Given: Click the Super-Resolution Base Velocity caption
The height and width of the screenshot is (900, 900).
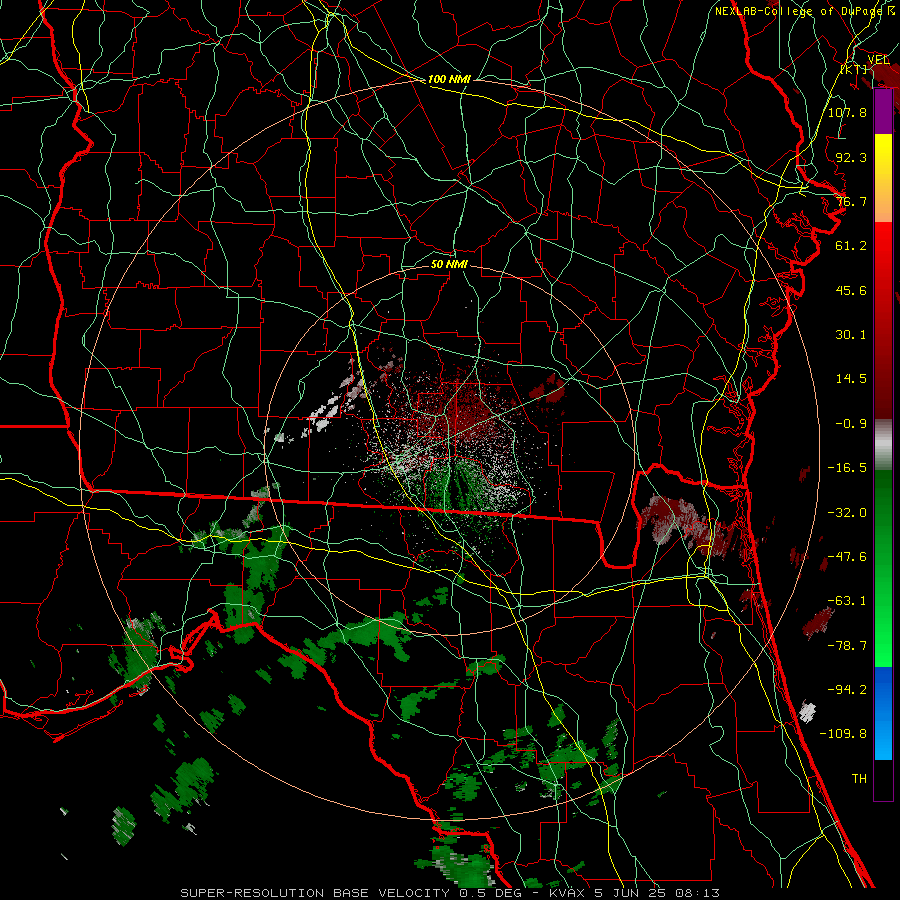Looking at the screenshot, I should 449,893.
